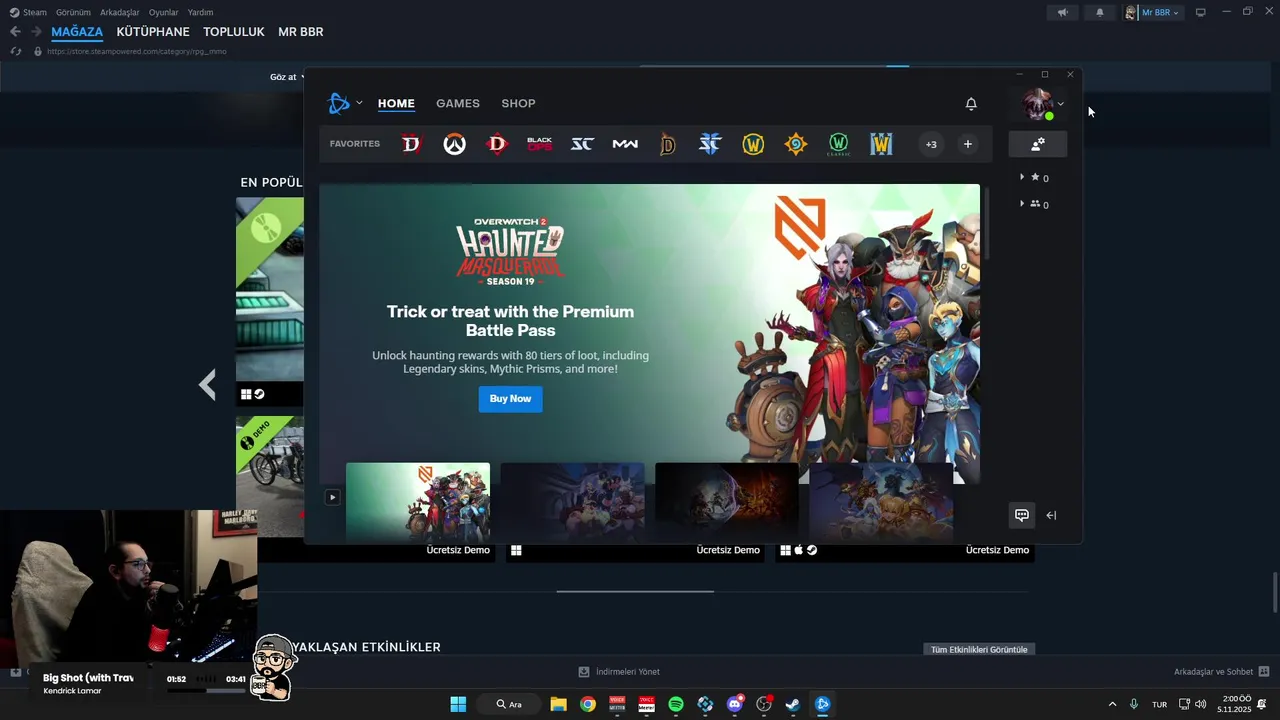The height and width of the screenshot is (720, 1280).
Task: Click the Ara taskbar search box
Action: tap(510, 704)
